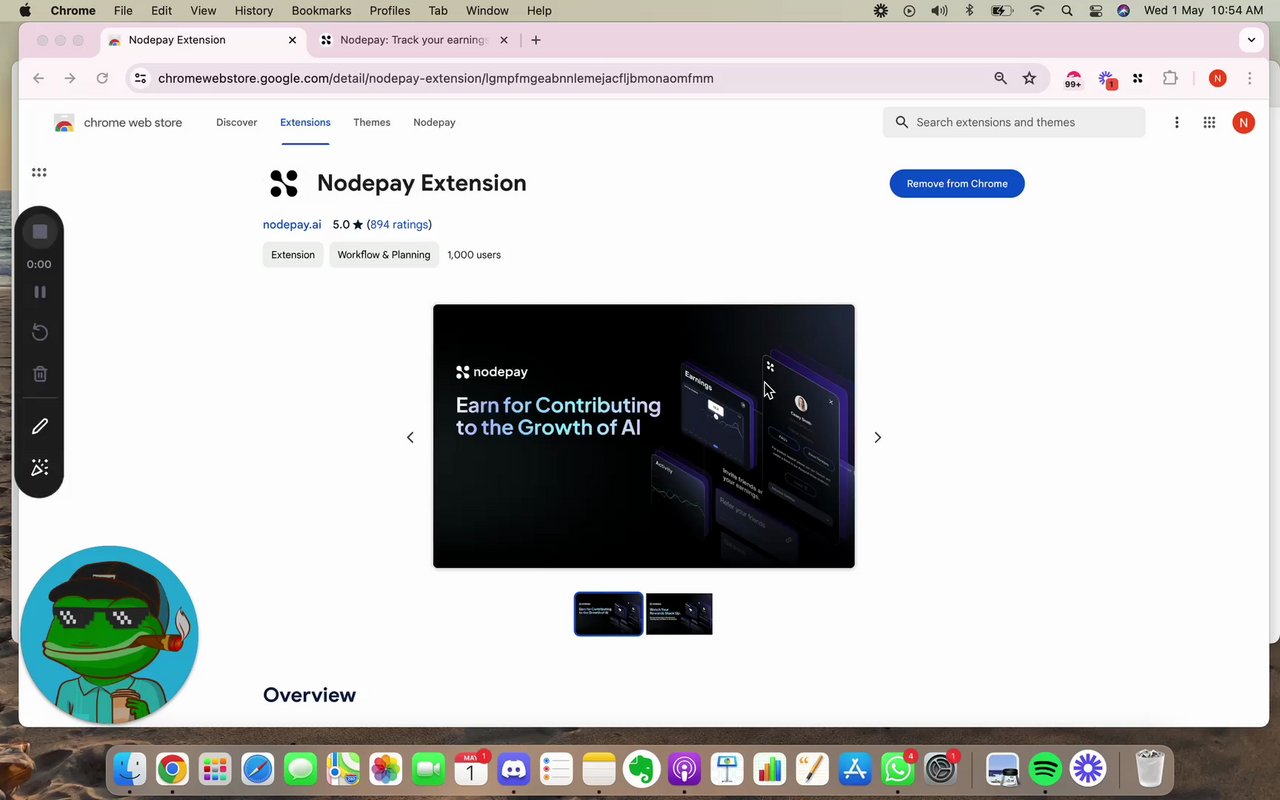Open the Loom extension in the toolbar
1280x800 pixels.
[1106, 79]
